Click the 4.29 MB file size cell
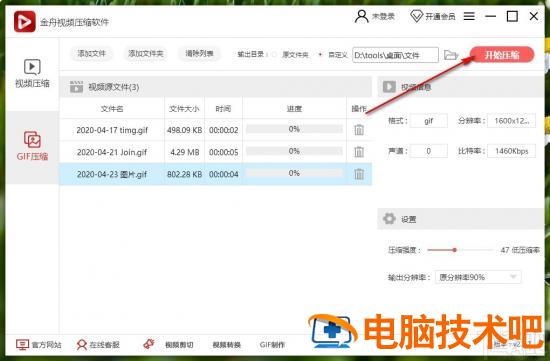550x361 pixels. coord(185,152)
